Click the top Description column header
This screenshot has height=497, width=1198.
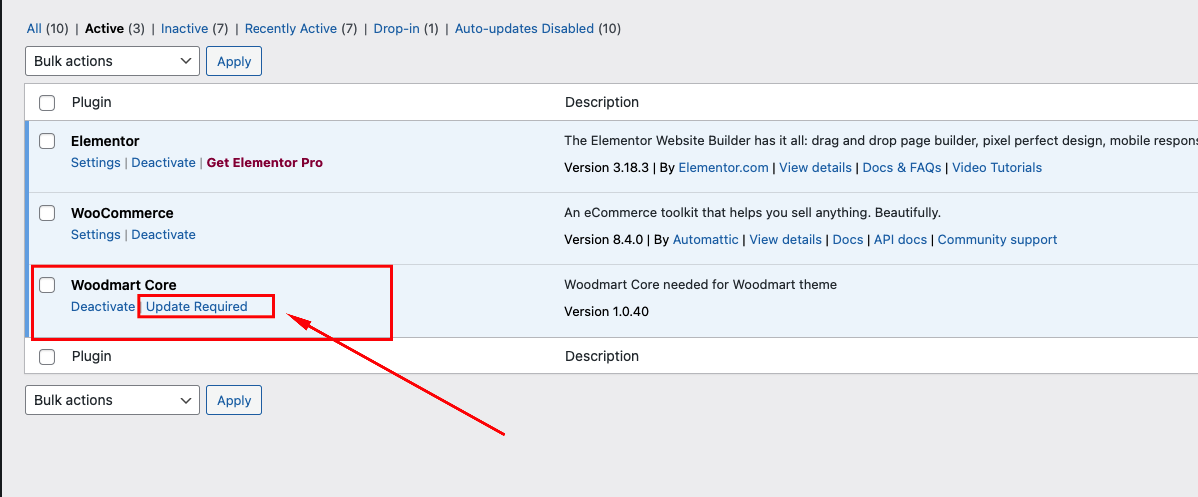click(x=602, y=102)
